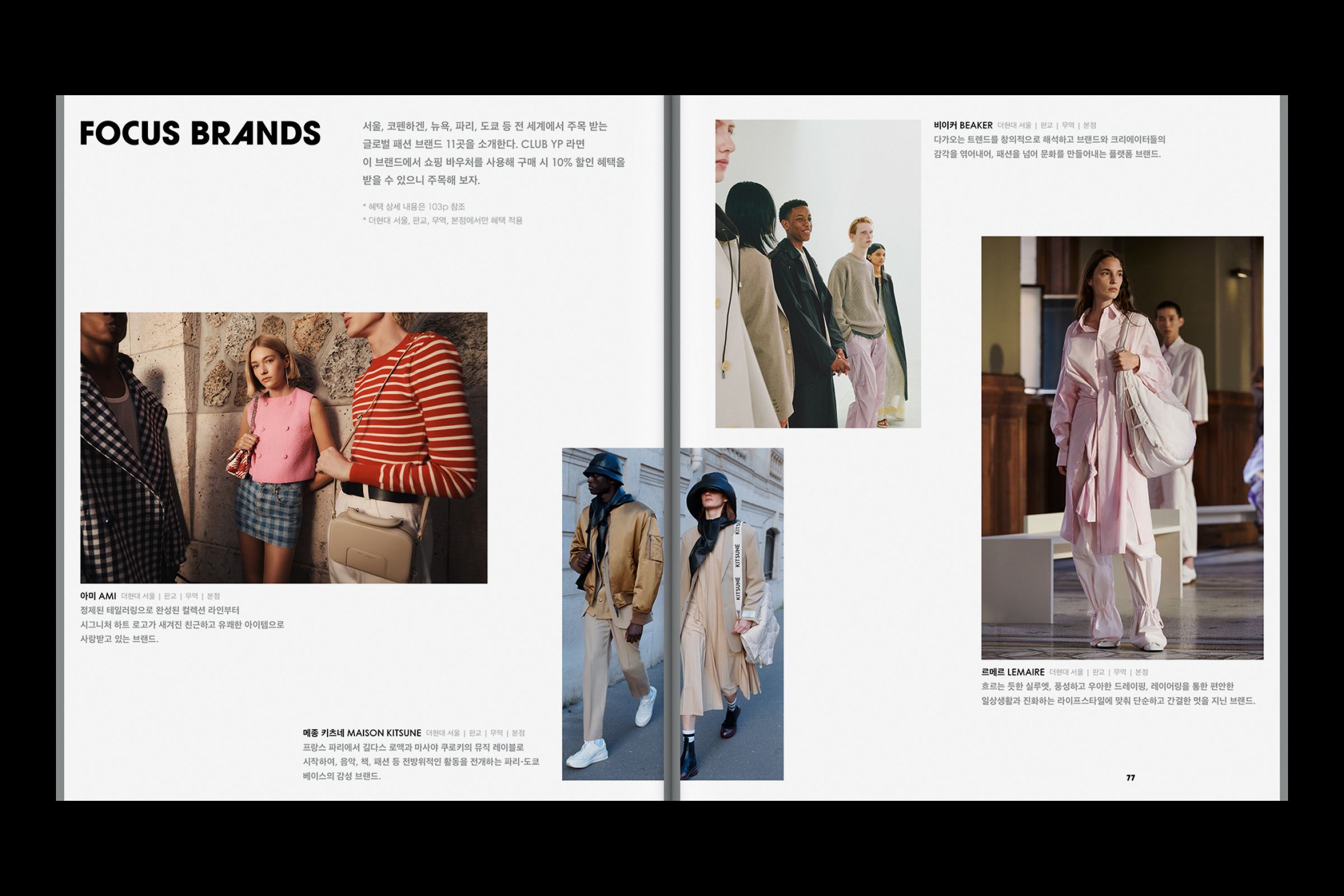Click the store list beside the LEMAIRE label
Screen dimensions: 1344x896
(1099, 672)
